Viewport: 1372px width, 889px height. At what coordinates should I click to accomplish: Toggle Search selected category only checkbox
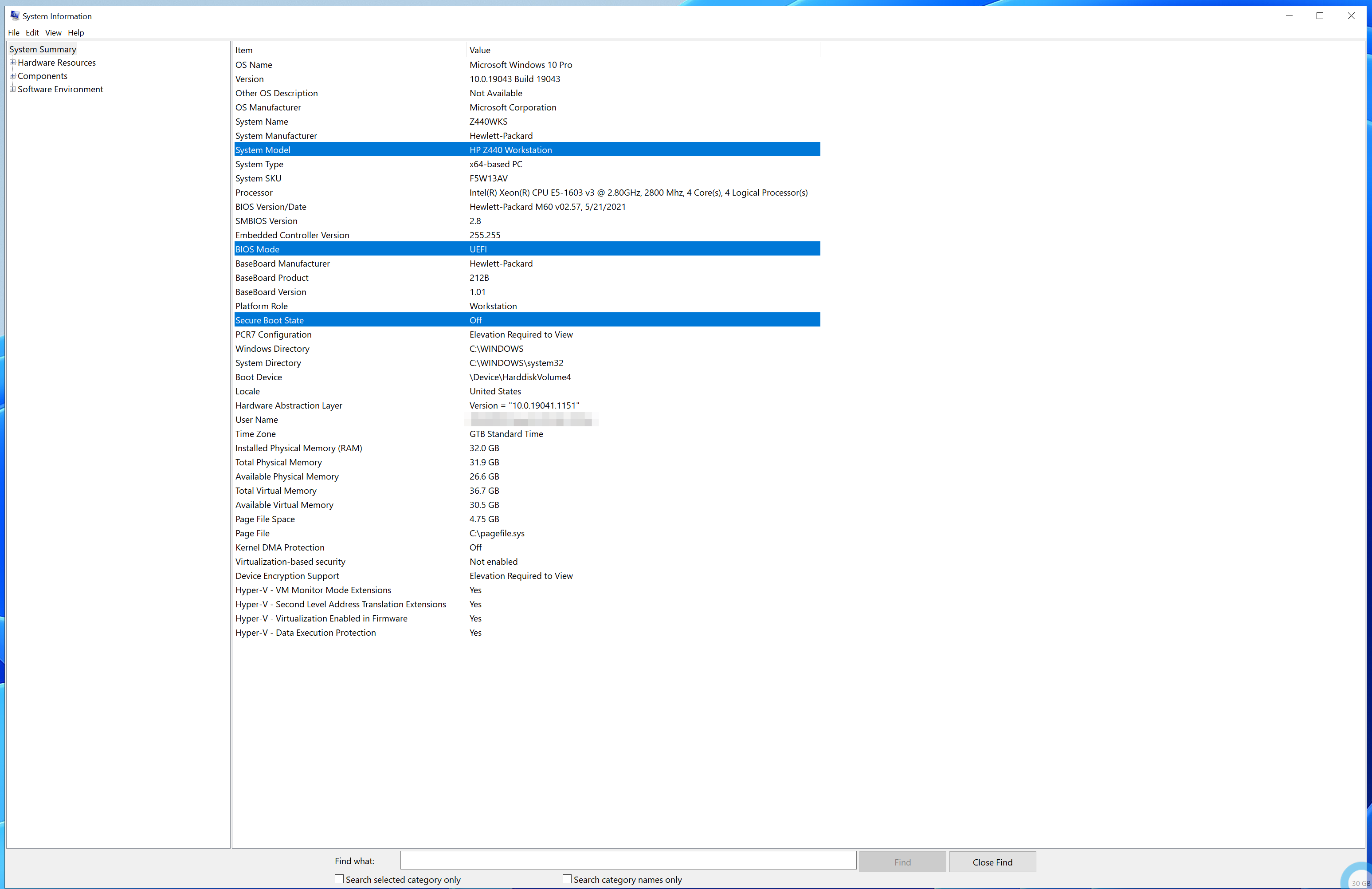point(339,879)
